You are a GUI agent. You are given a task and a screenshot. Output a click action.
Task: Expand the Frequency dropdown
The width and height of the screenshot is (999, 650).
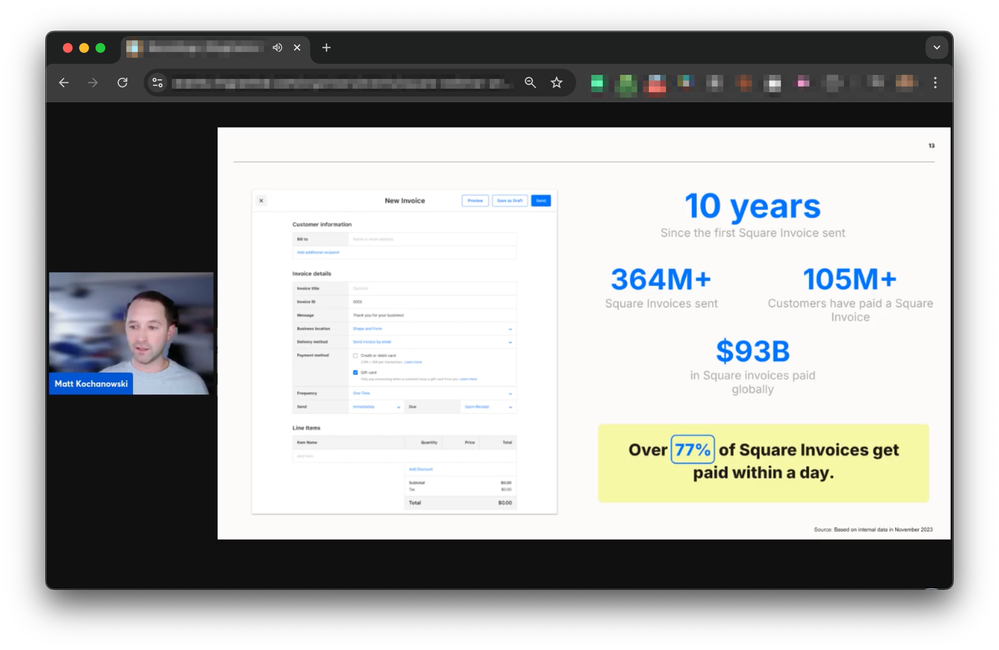(x=510, y=394)
